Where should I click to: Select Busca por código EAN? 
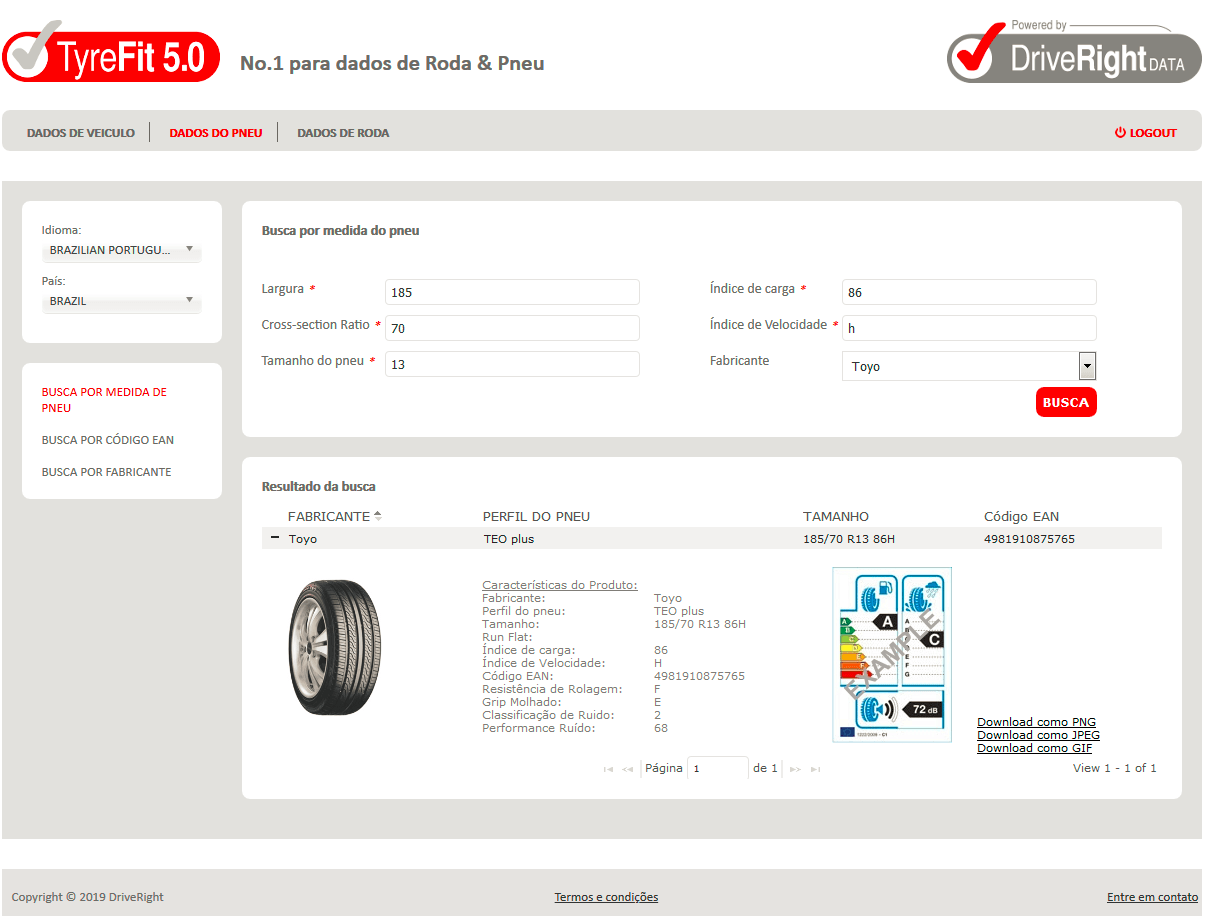click(x=108, y=440)
